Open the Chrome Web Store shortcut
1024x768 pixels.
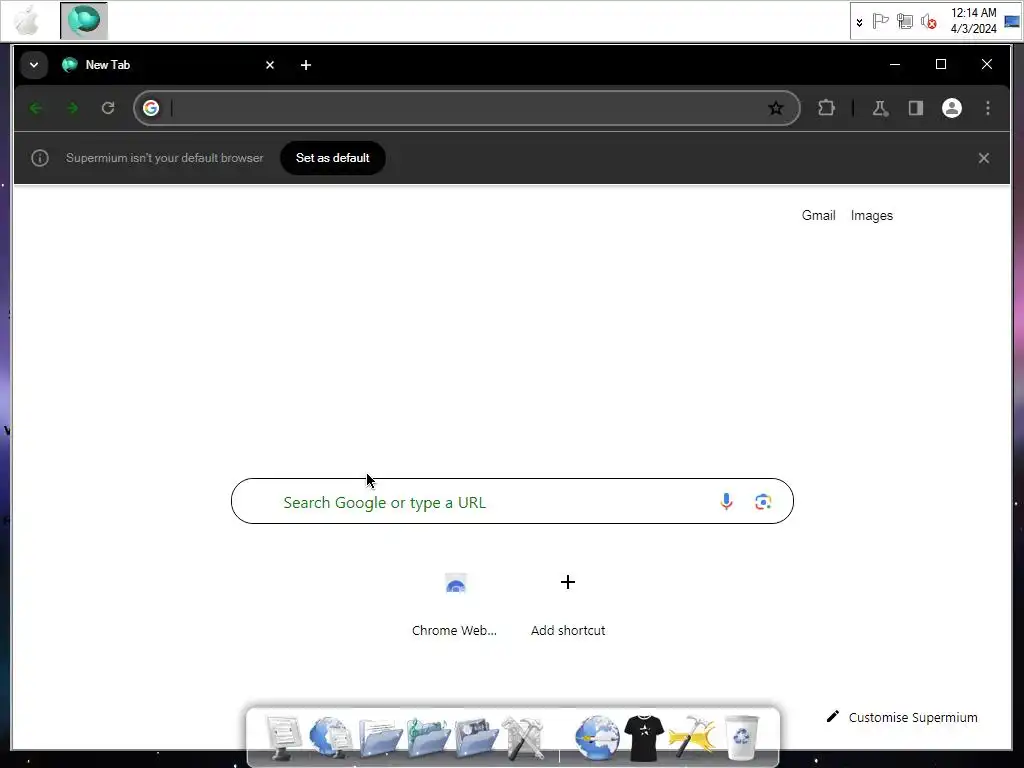[455, 603]
